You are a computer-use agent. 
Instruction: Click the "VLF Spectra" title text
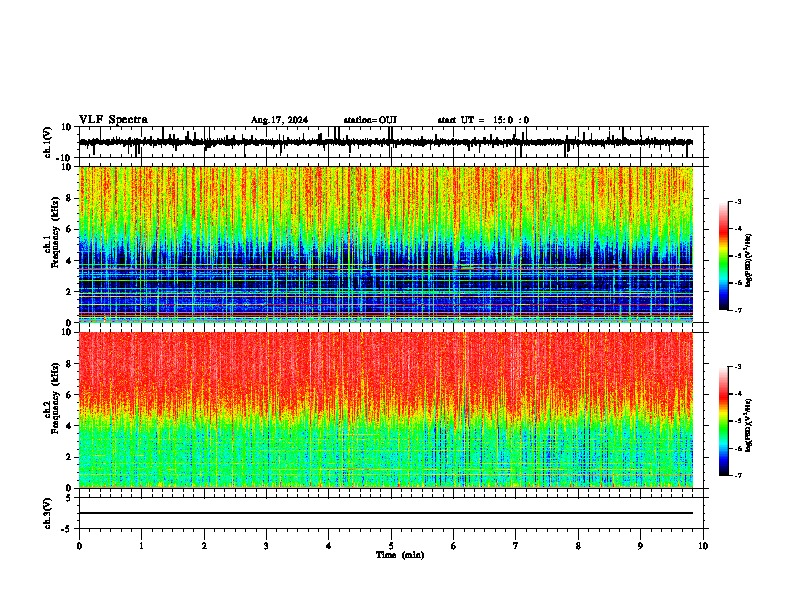[113, 120]
